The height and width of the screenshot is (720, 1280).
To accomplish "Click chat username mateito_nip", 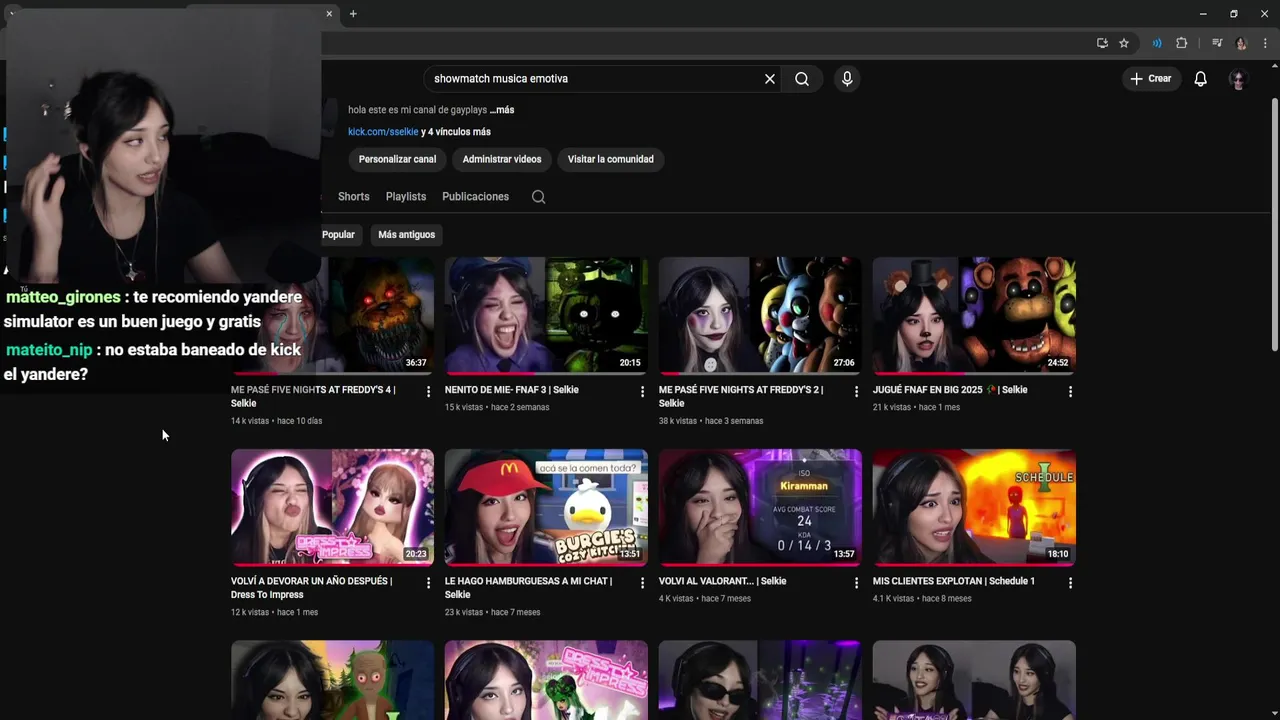I will tap(49, 350).
